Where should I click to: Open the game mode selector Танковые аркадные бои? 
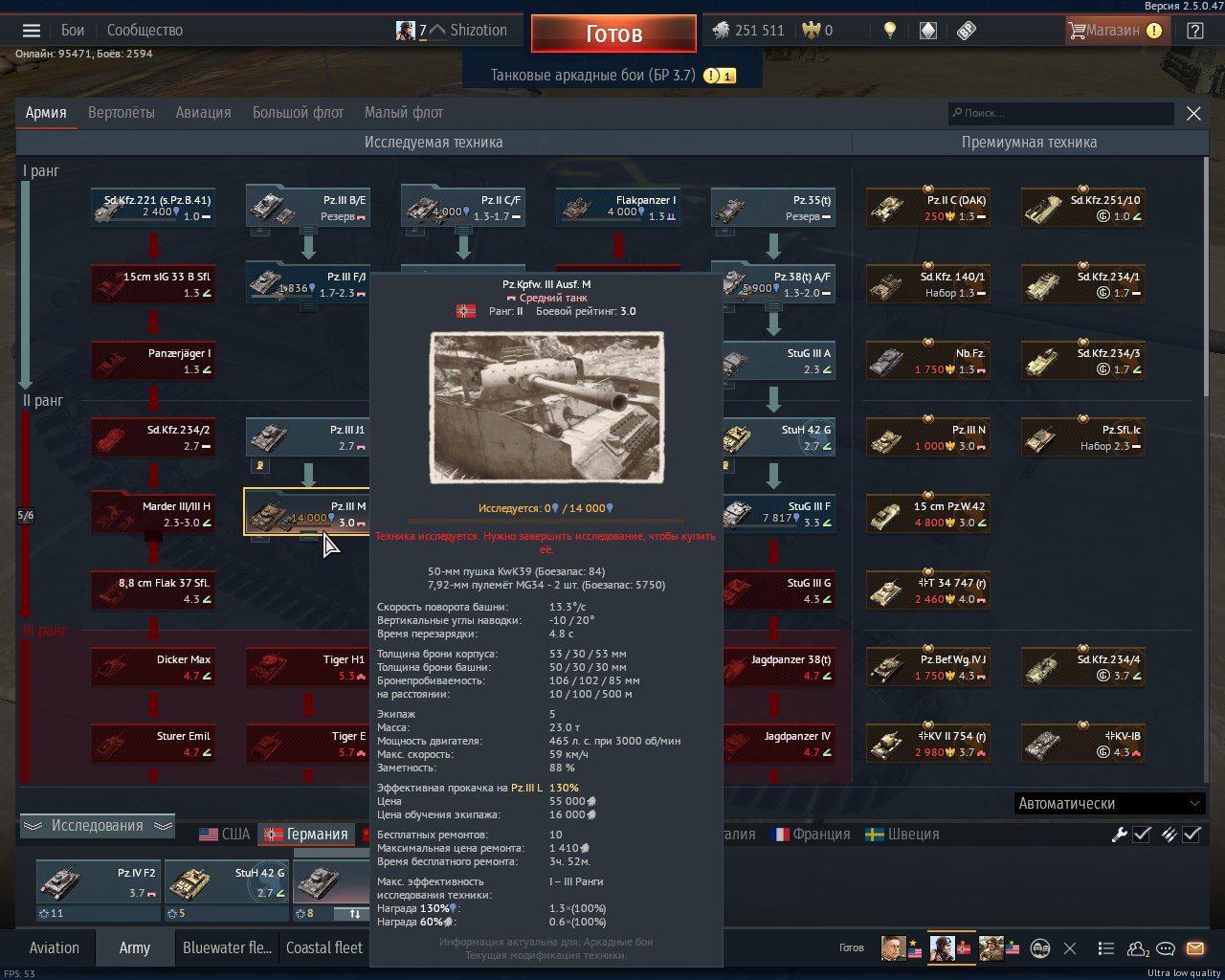coord(612,75)
